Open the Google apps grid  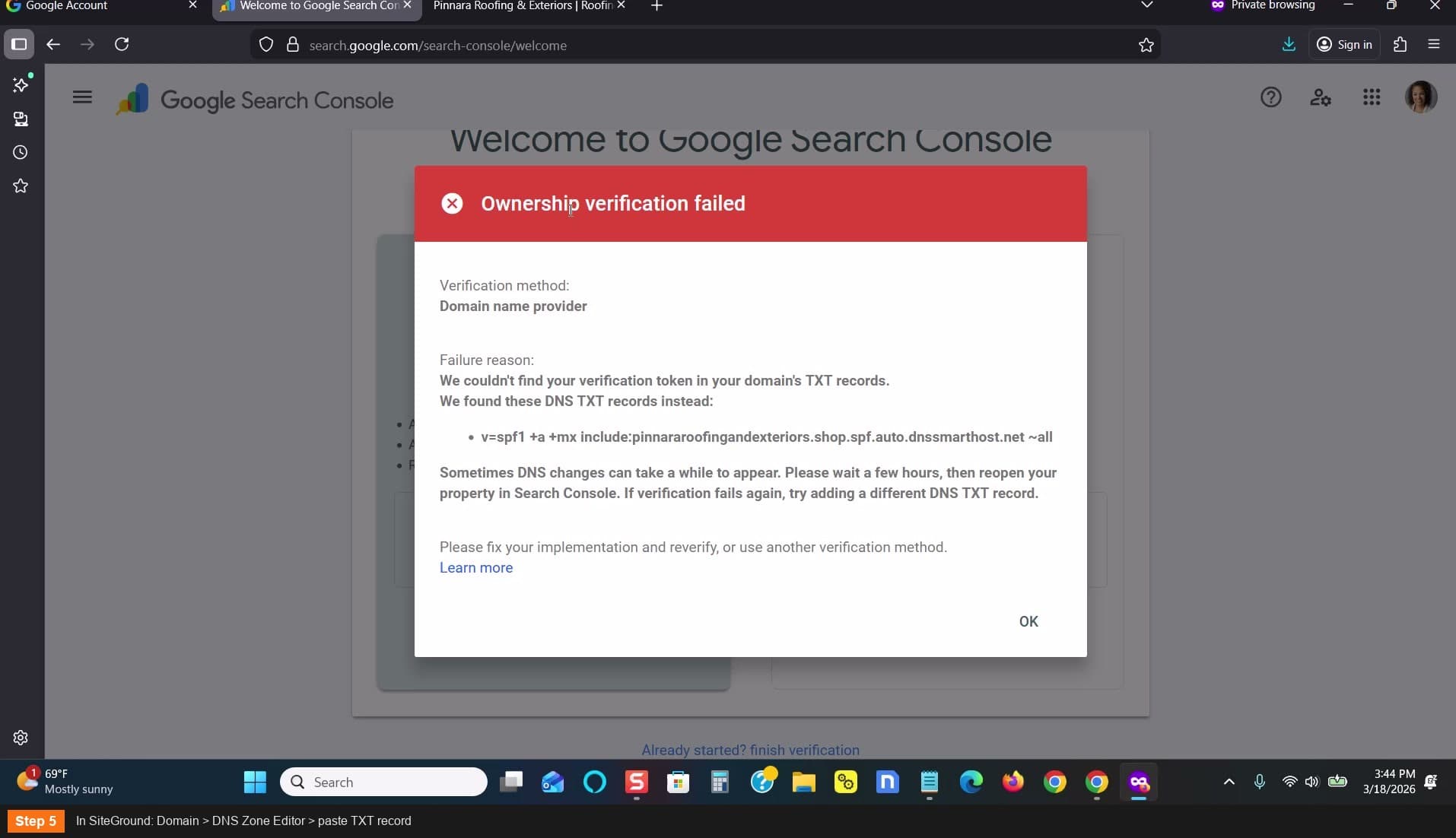coord(1372,97)
